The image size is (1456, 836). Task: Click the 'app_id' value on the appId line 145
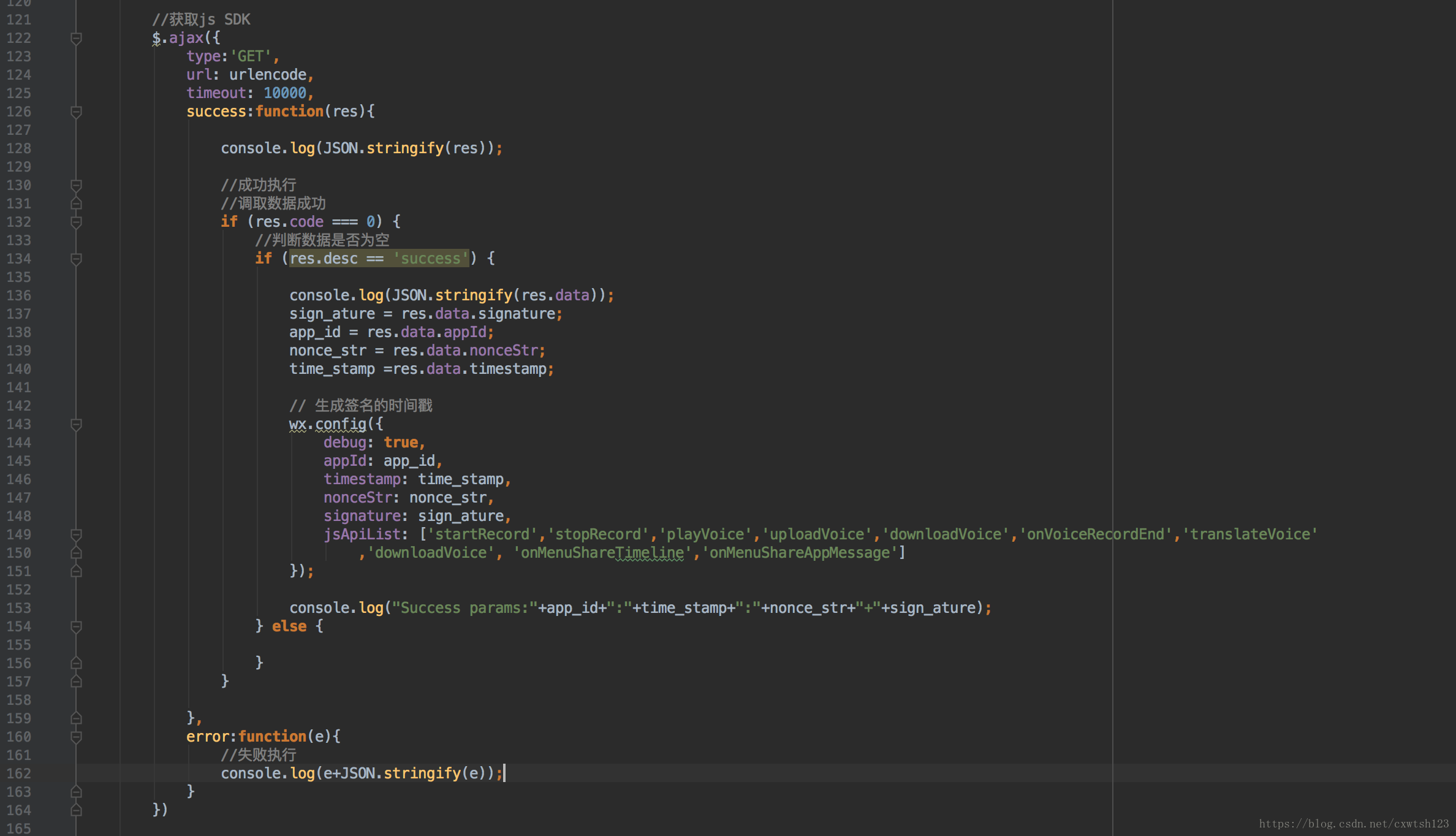point(409,461)
